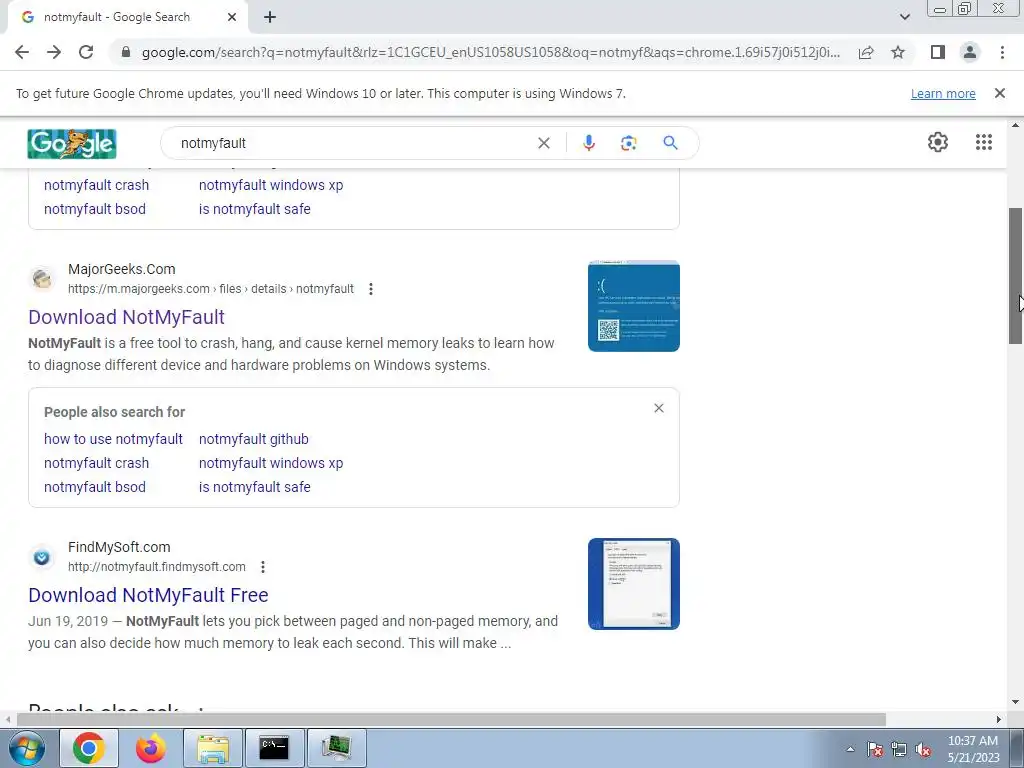Select the notmyfault - Google Search tab
The image size is (1024, 768).
coord(127,17)
